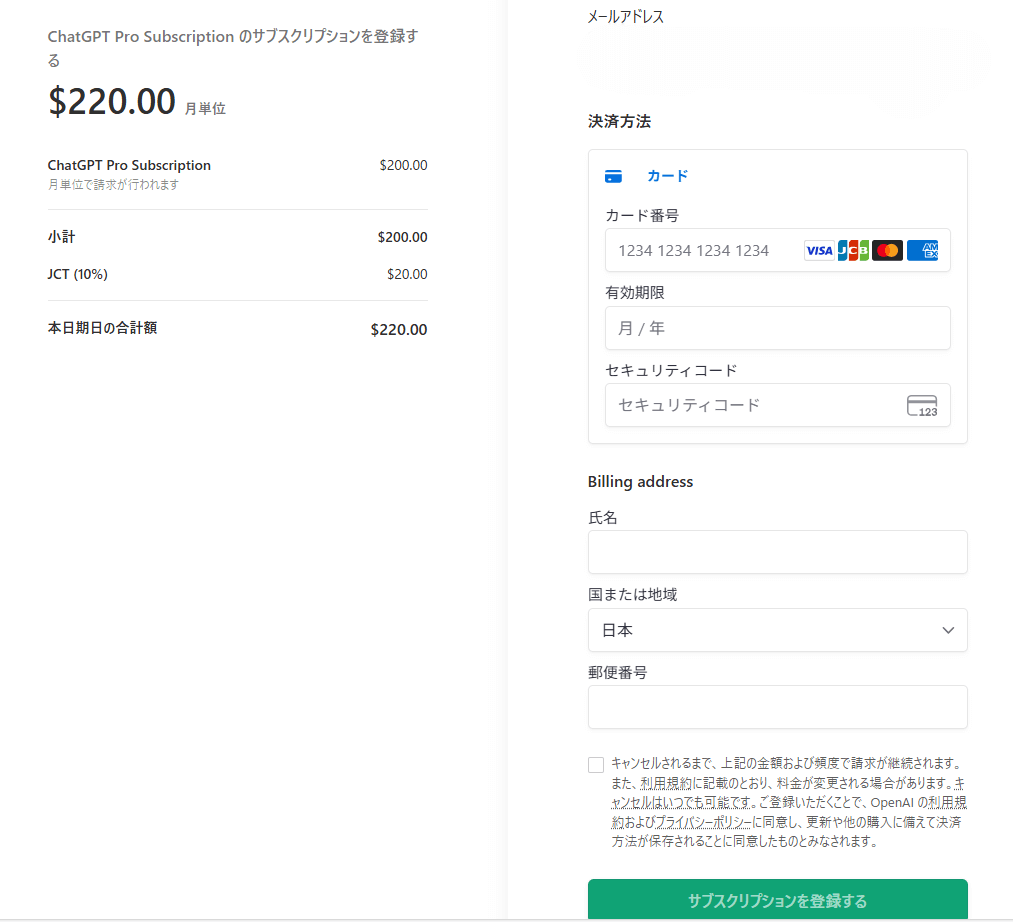Viewport: 1013px width, 922px height.
Task: Click into the セキュリティコード input
Action: [750, 405]
